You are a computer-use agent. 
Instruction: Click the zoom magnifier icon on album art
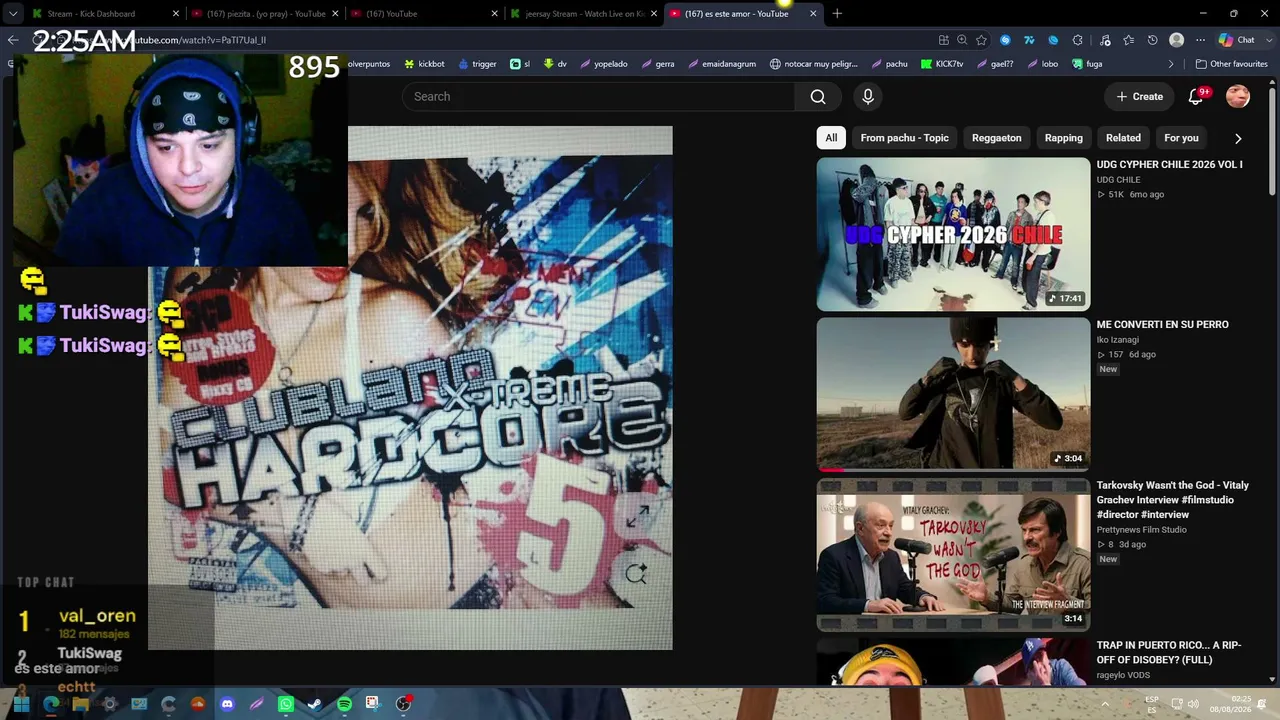click(x=636, y=574)
